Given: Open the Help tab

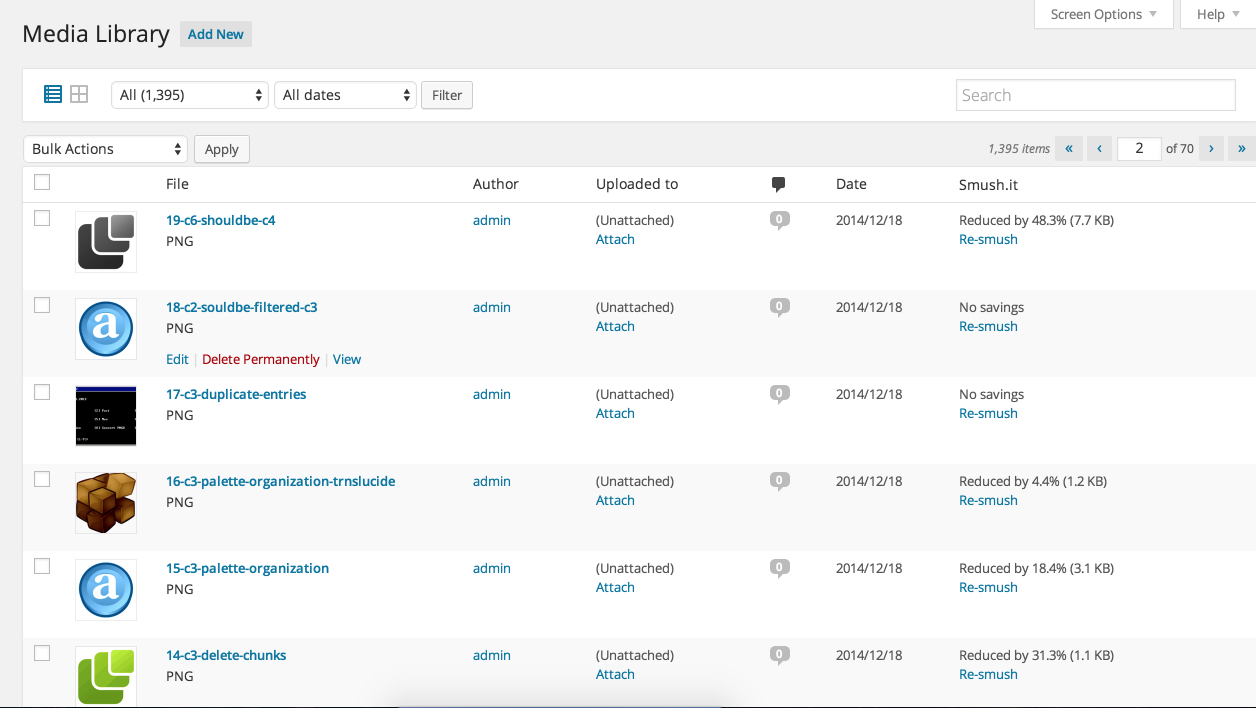Looking at the screenshot, I should coord(1217,14).
